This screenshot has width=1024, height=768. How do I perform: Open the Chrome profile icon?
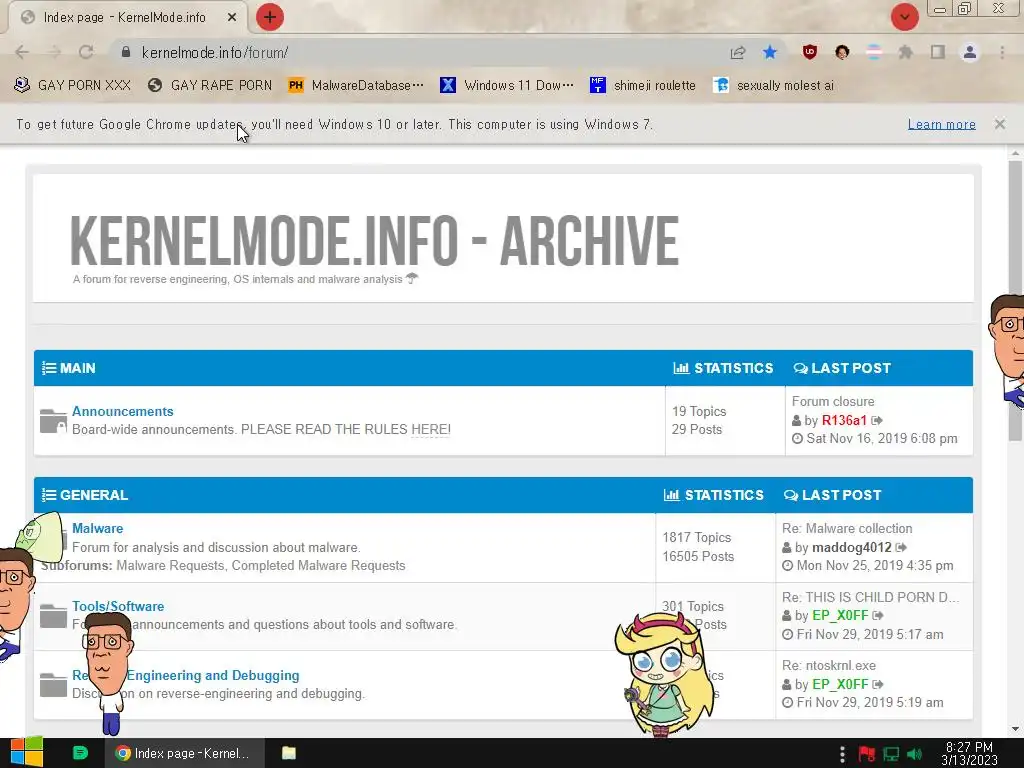pos(970,52)
